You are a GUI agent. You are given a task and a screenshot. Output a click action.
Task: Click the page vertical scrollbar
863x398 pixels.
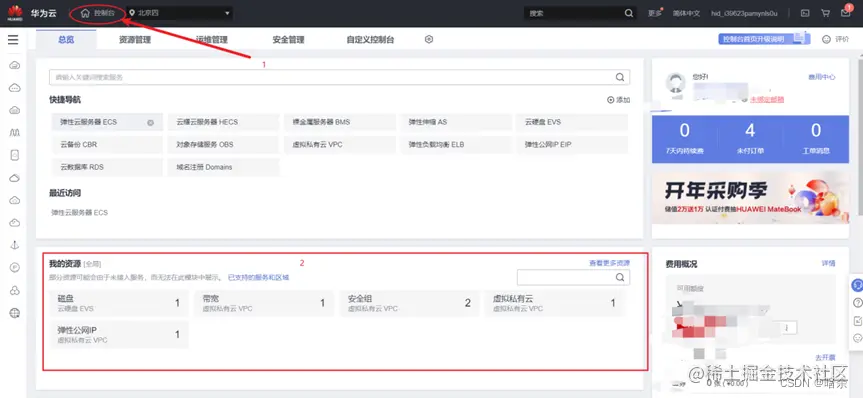click(x=860, y=138)
